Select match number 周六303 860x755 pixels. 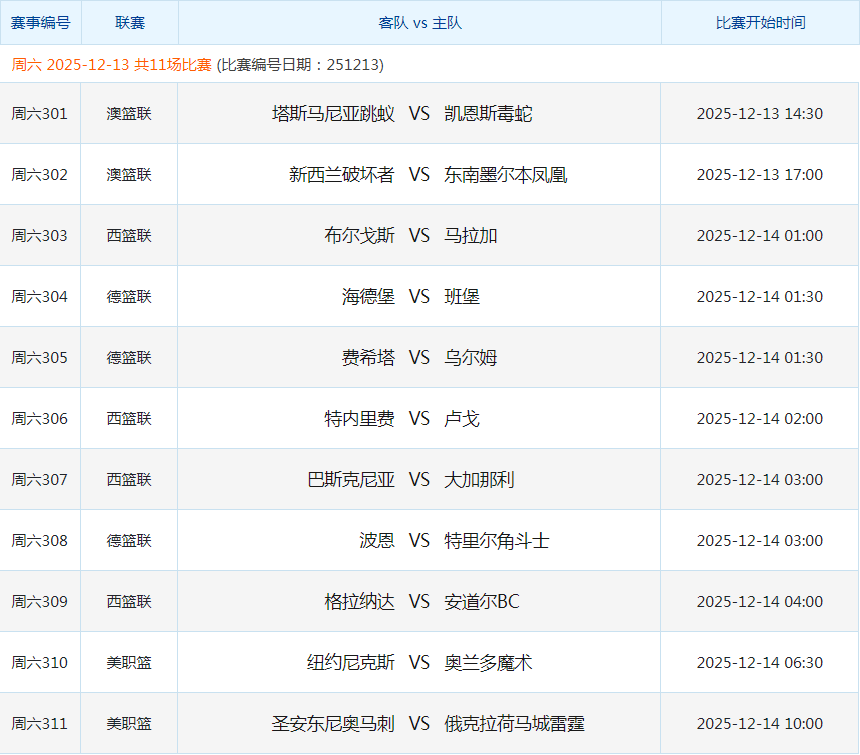(x=40, y=236)
